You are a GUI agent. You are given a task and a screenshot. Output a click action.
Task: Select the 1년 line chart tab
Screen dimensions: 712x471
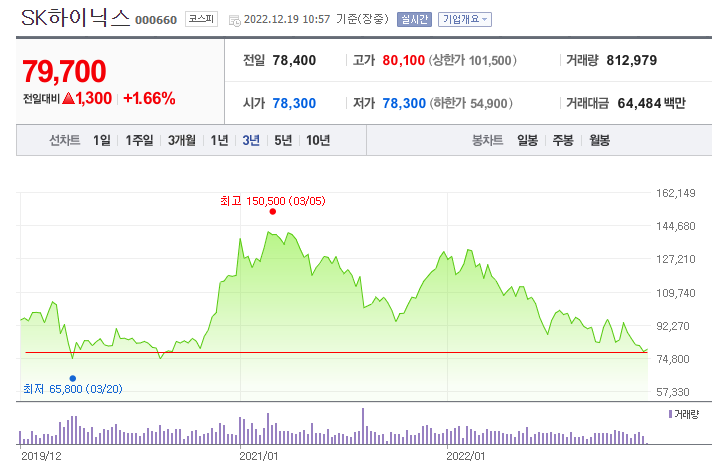219,140
